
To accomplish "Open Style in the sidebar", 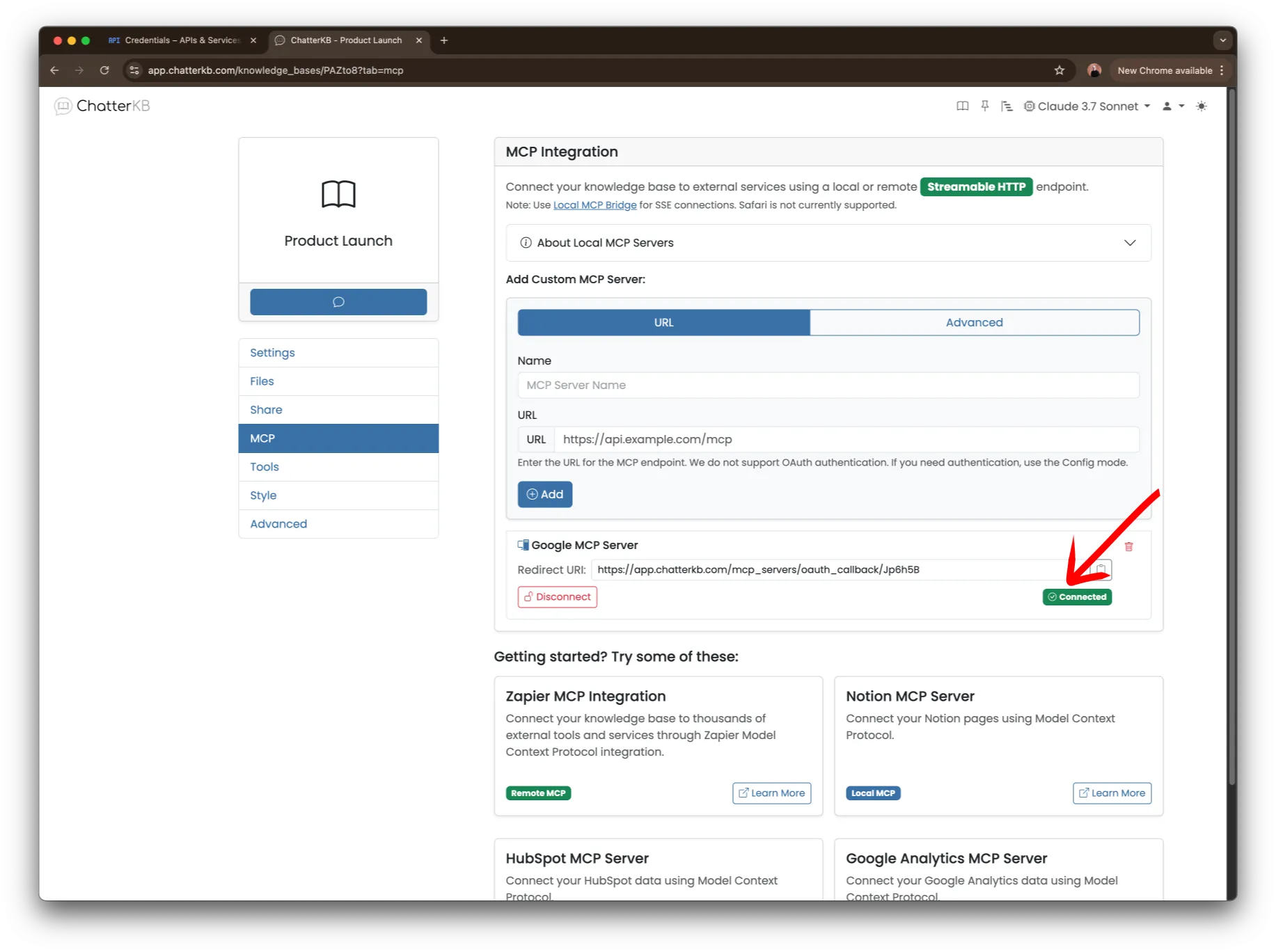I will (x=338, y=495).
